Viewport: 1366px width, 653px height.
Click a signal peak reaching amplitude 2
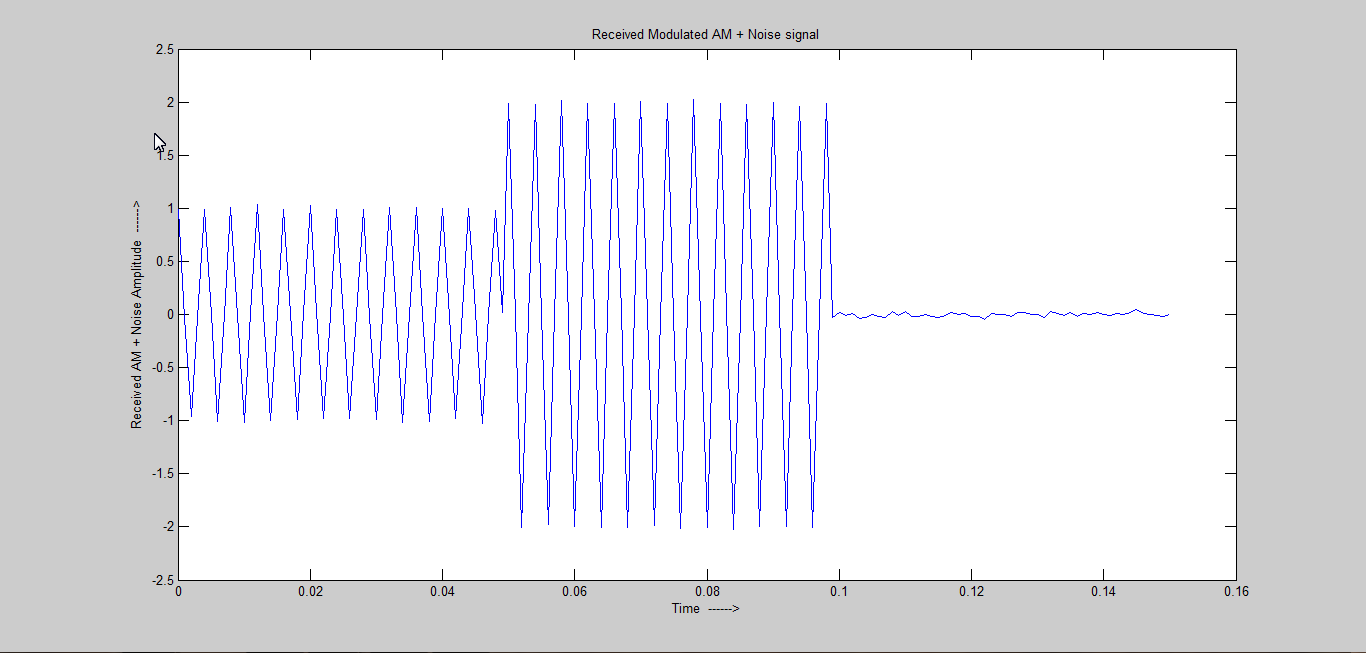coord(563,101)
